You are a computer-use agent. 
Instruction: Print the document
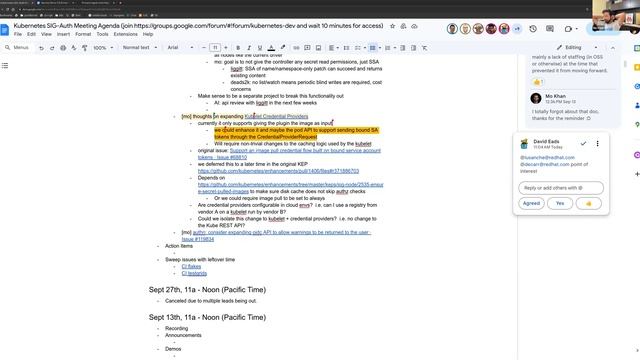click(x=63, y=48)
